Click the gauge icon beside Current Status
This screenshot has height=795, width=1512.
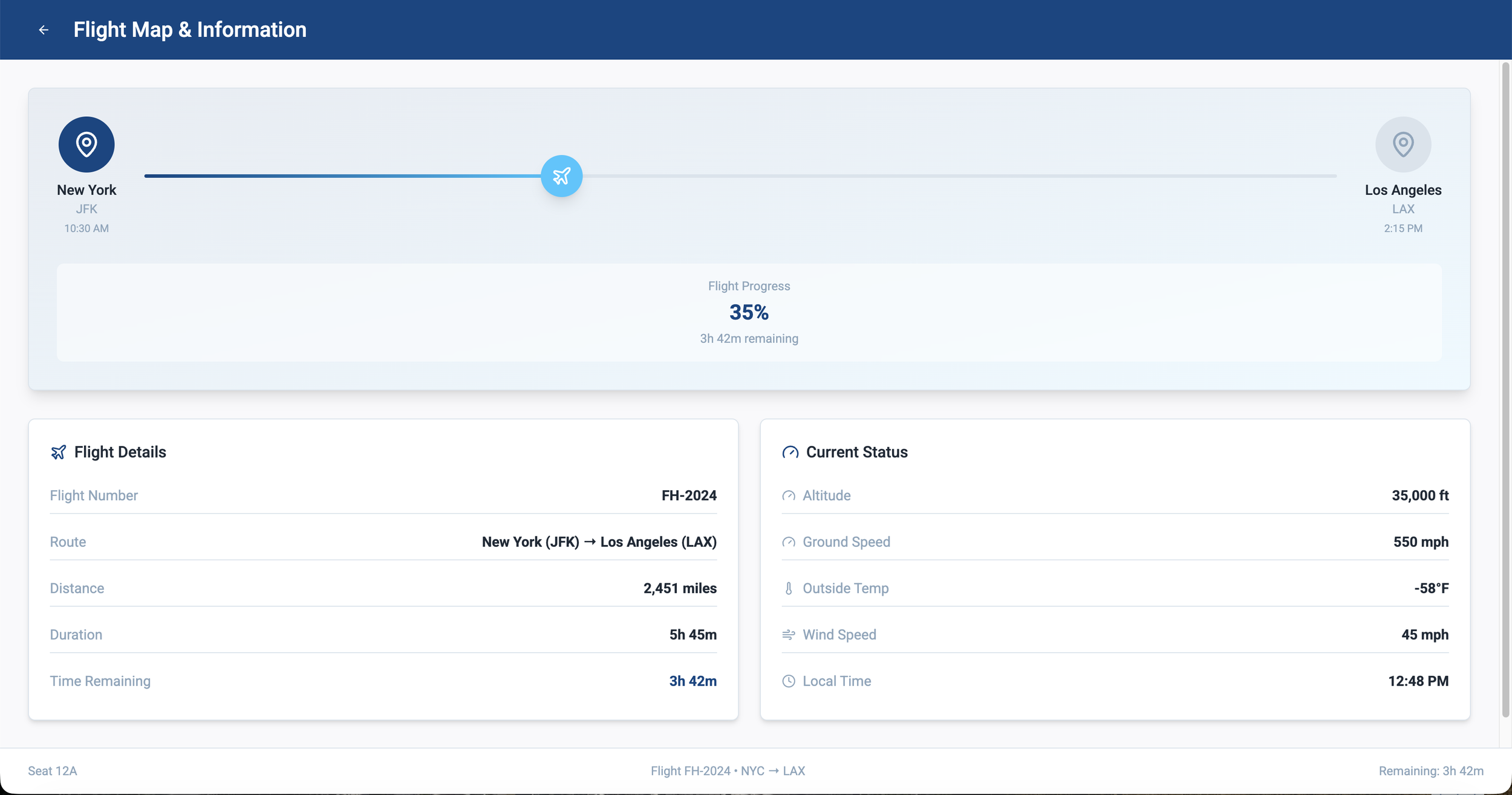pos(790,453)
